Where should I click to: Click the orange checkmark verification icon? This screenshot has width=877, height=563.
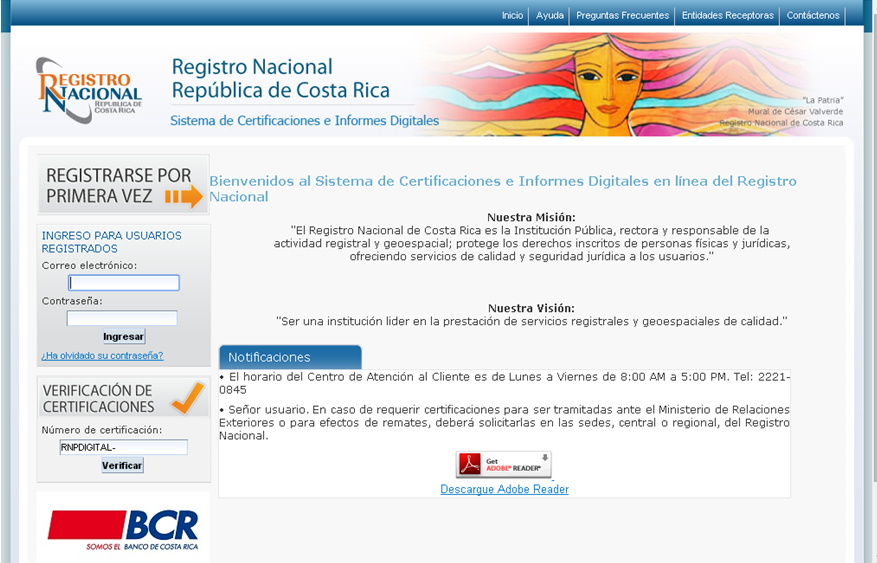click(187, 397)
